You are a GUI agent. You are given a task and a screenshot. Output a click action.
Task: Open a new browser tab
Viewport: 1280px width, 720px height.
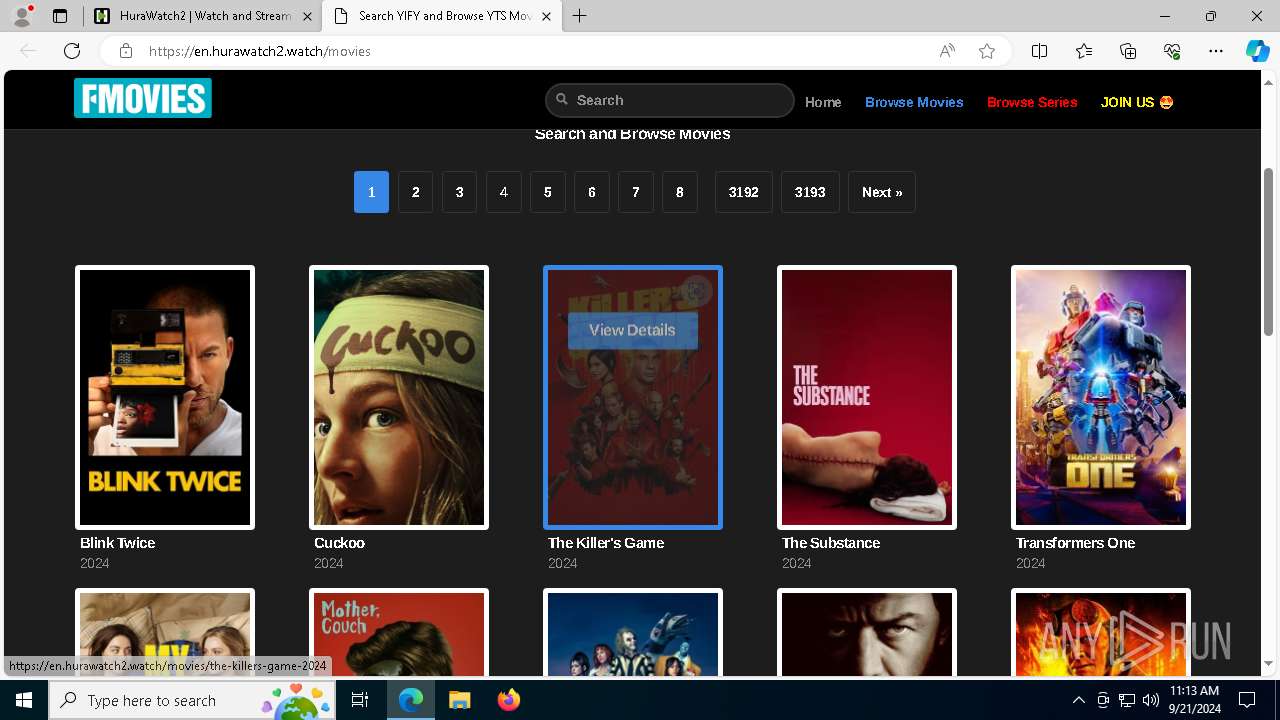point(580,16)
